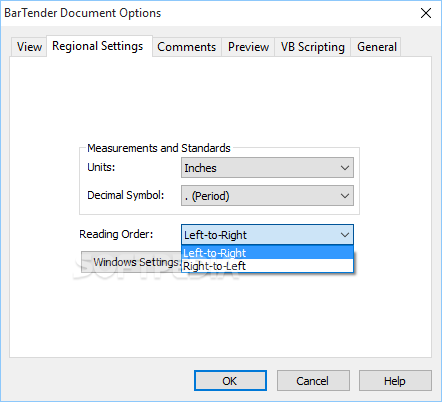442x402 pixels.
Task: Switch to the View tab
Action: tap(29, 47)
